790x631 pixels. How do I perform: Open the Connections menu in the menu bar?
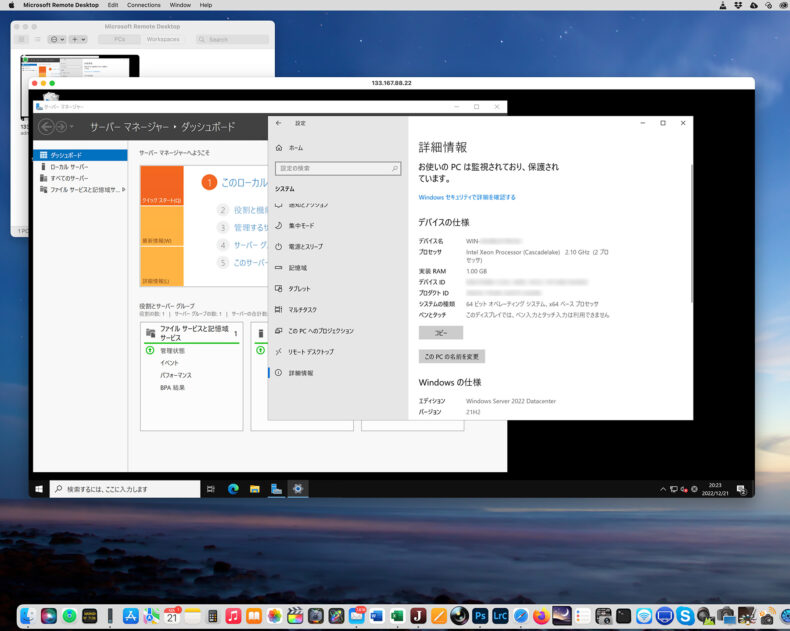(x=143, y=5)
